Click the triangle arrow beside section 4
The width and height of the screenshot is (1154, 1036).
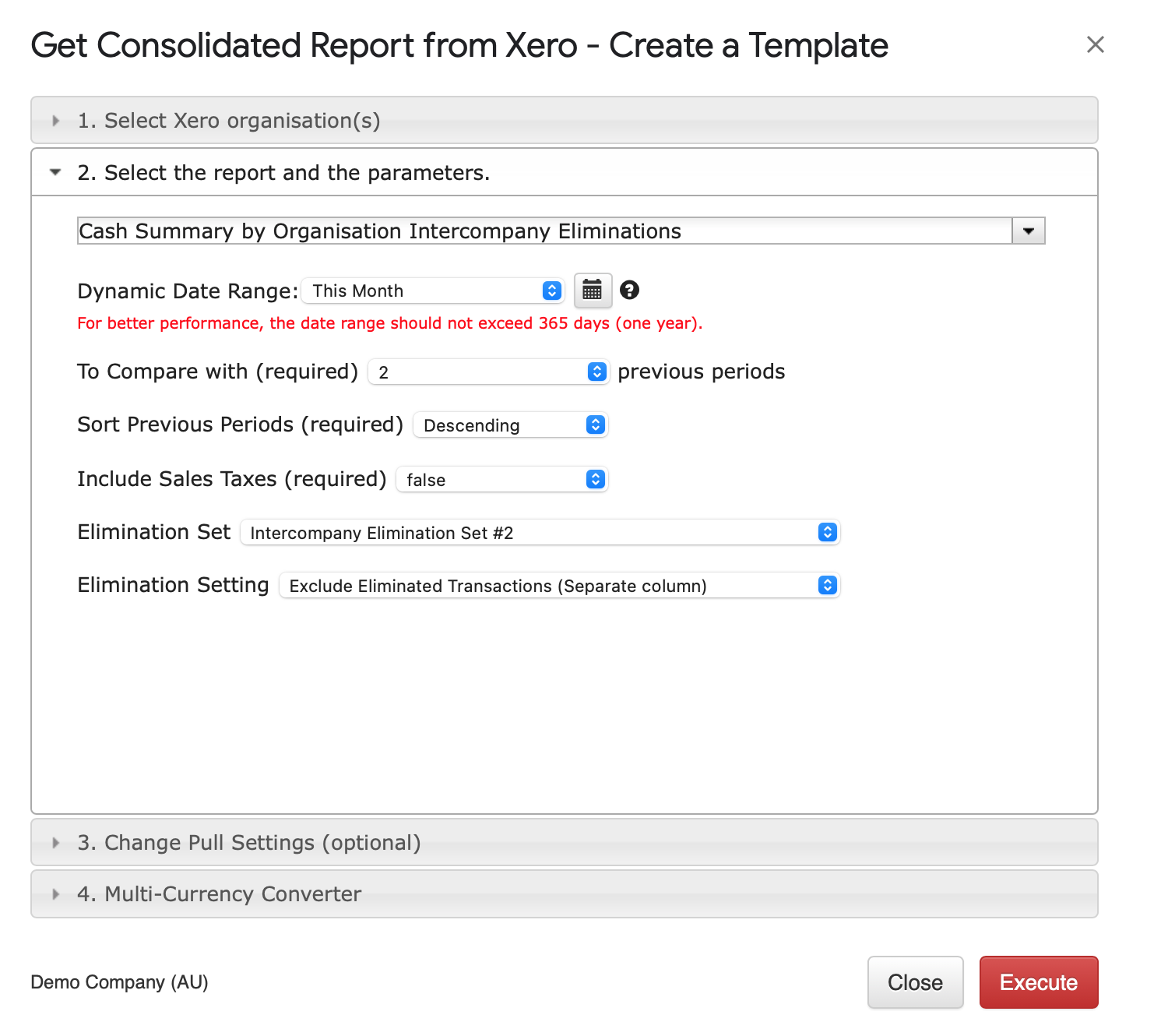coord(55,894)
